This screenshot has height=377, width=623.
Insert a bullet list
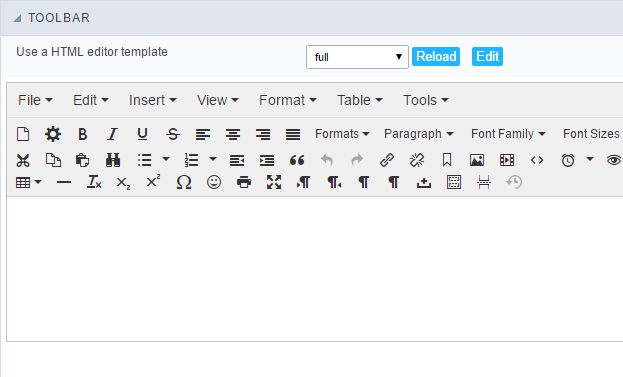(x=144, y=160)
